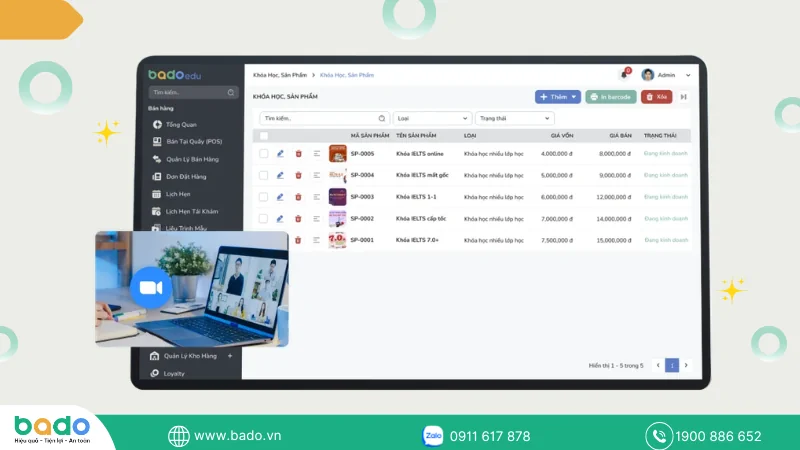
Task: Go to the next page arrow
Action: tap(686, 365)
